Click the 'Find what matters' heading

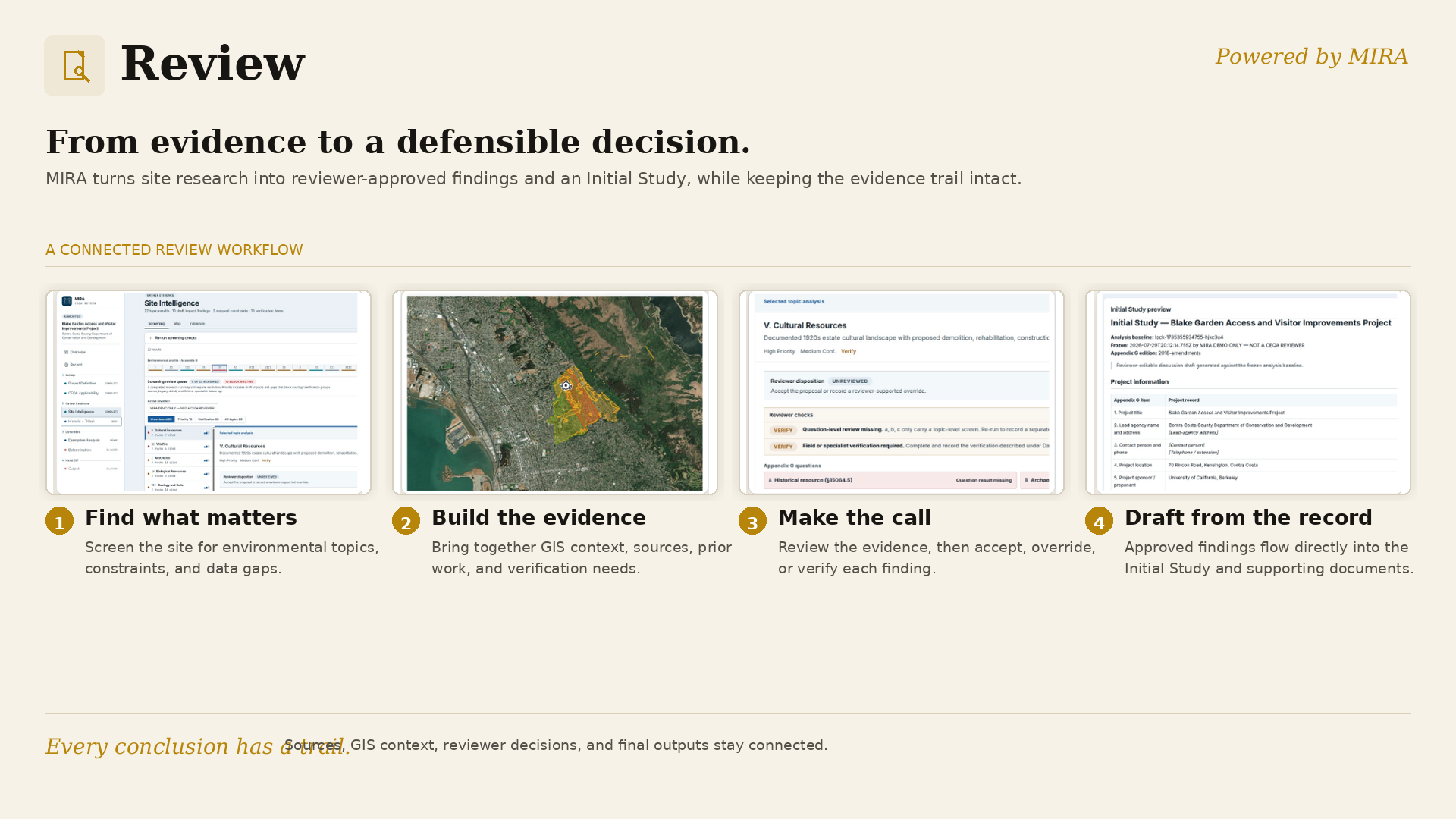(191, 518)
